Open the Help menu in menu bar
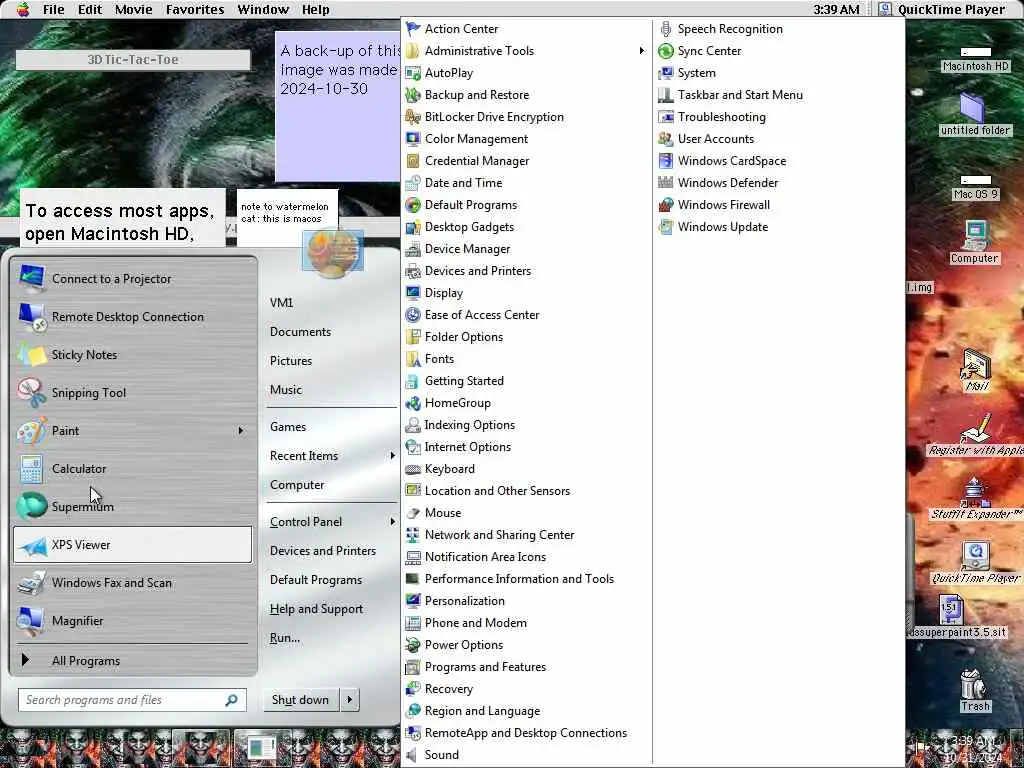 pos(315,9)
